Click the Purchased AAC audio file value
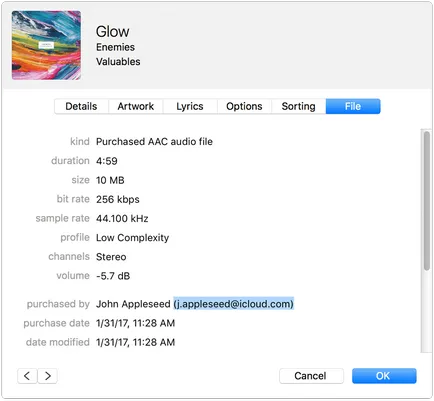Screen dimensions: 434x401 154,142
